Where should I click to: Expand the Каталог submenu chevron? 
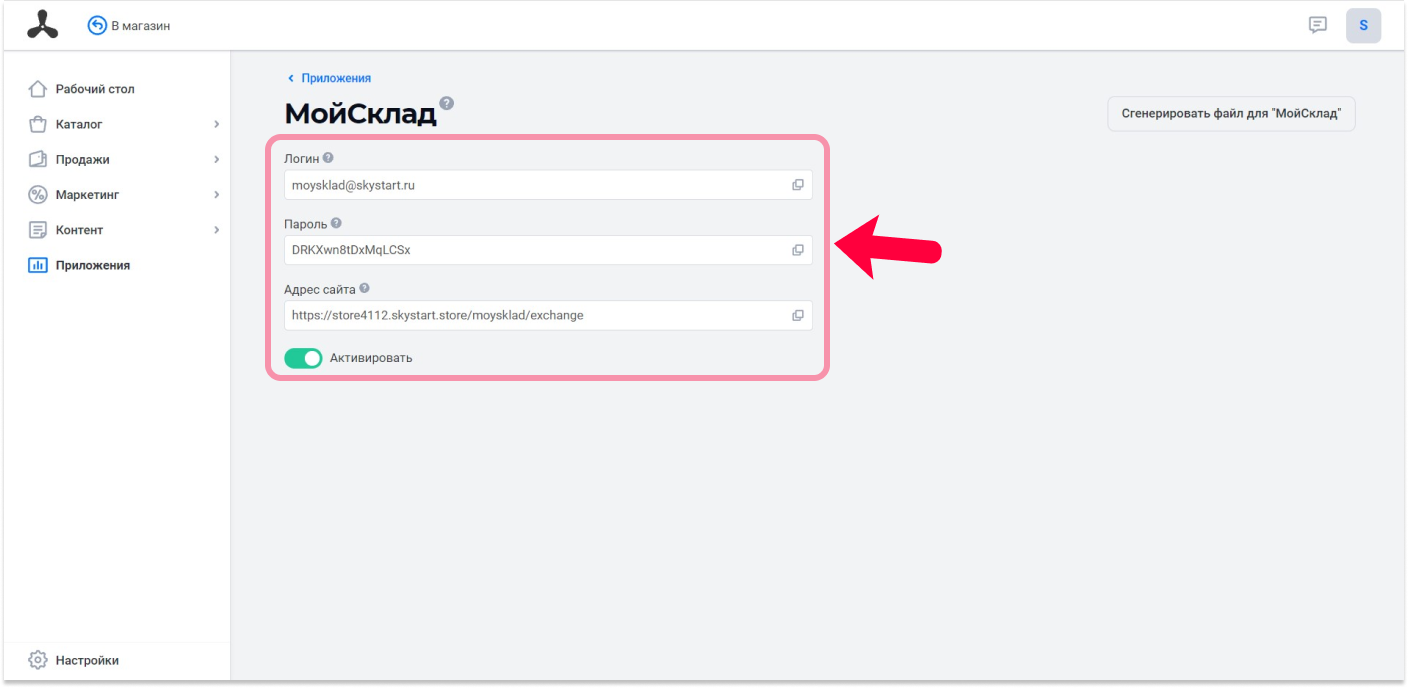pos(217,125)
